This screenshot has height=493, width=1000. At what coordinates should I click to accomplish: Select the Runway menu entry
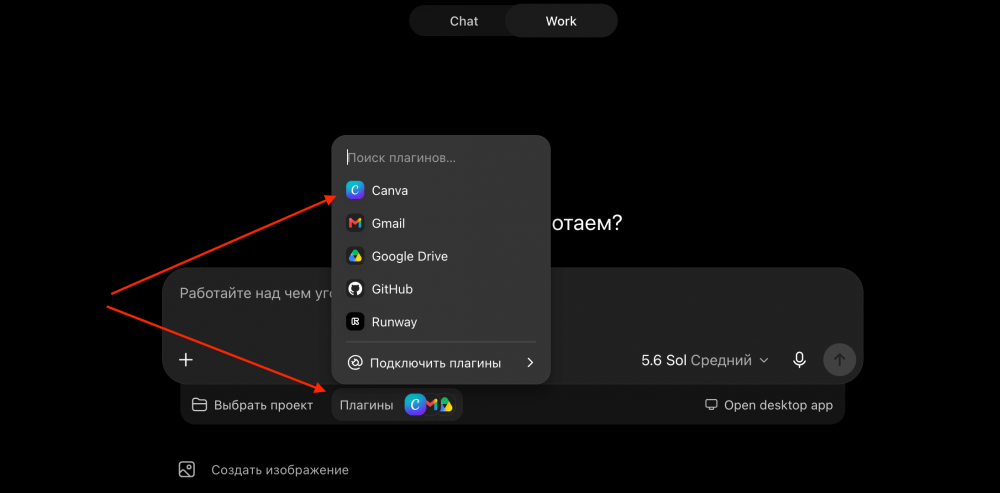tap(441, 322)
